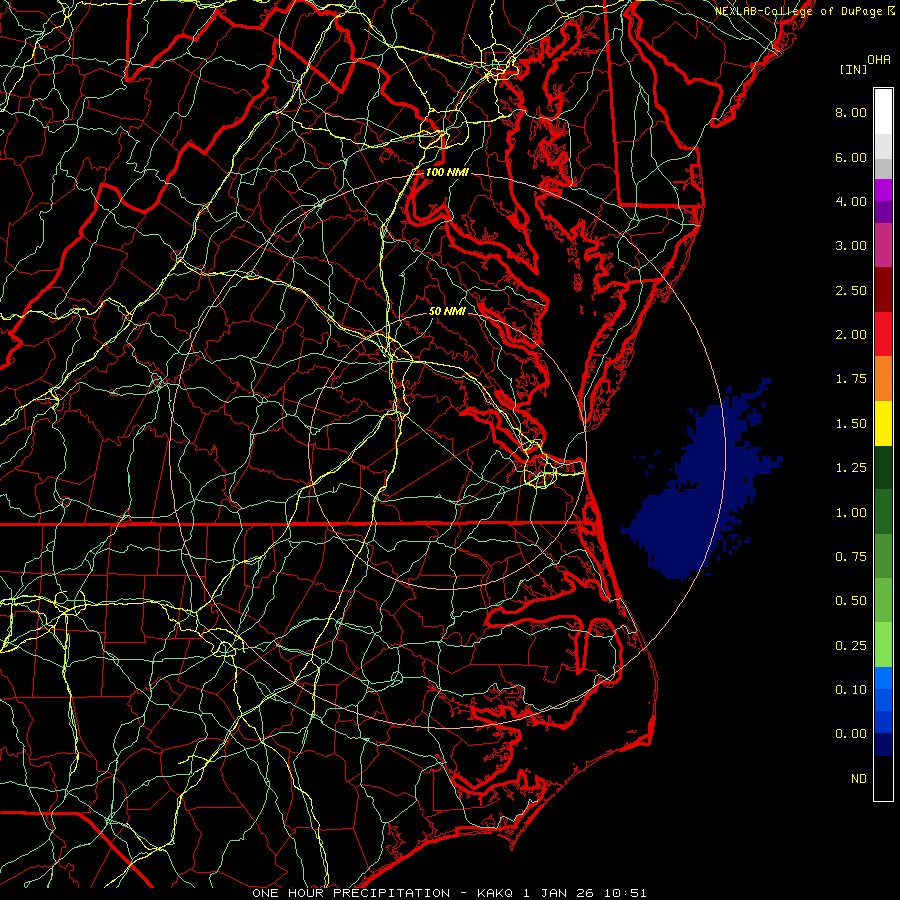Pick the green swatch beside 1.00
Screen dimensions: 900x900
(x=883, y=512)
